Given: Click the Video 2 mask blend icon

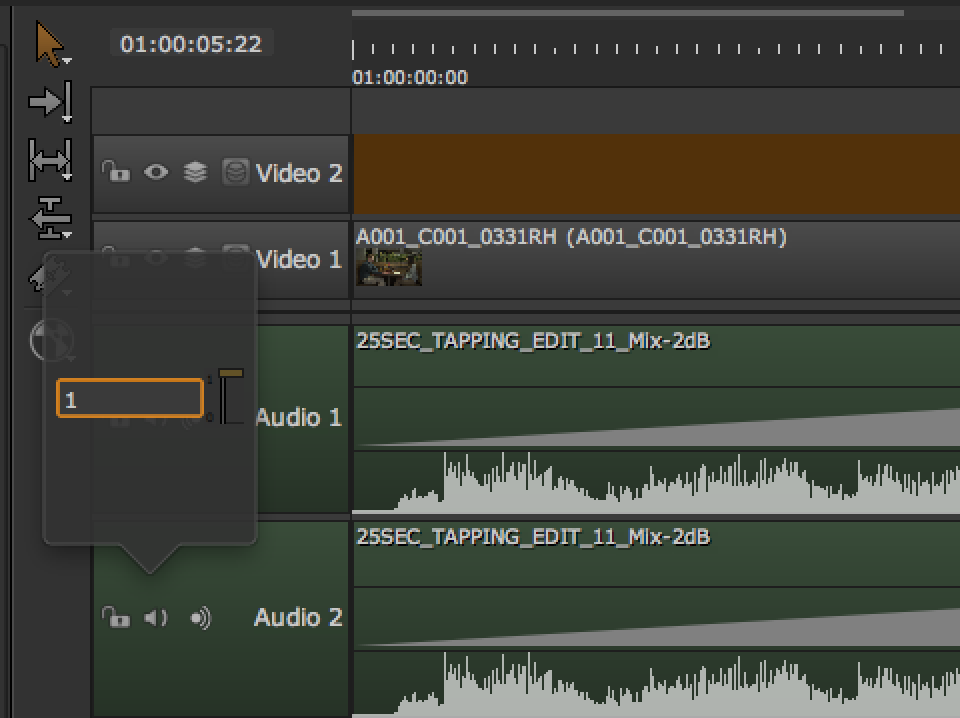Looking at the screenshot, I should click(234, 172).
